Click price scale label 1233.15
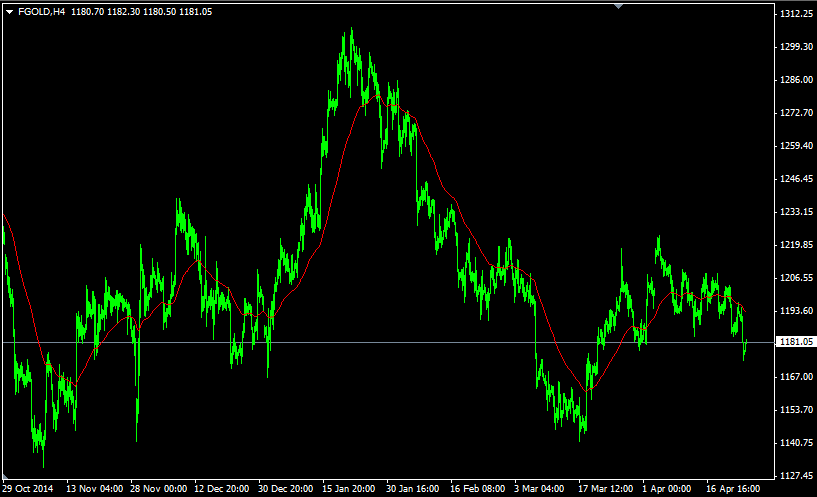 796,212
